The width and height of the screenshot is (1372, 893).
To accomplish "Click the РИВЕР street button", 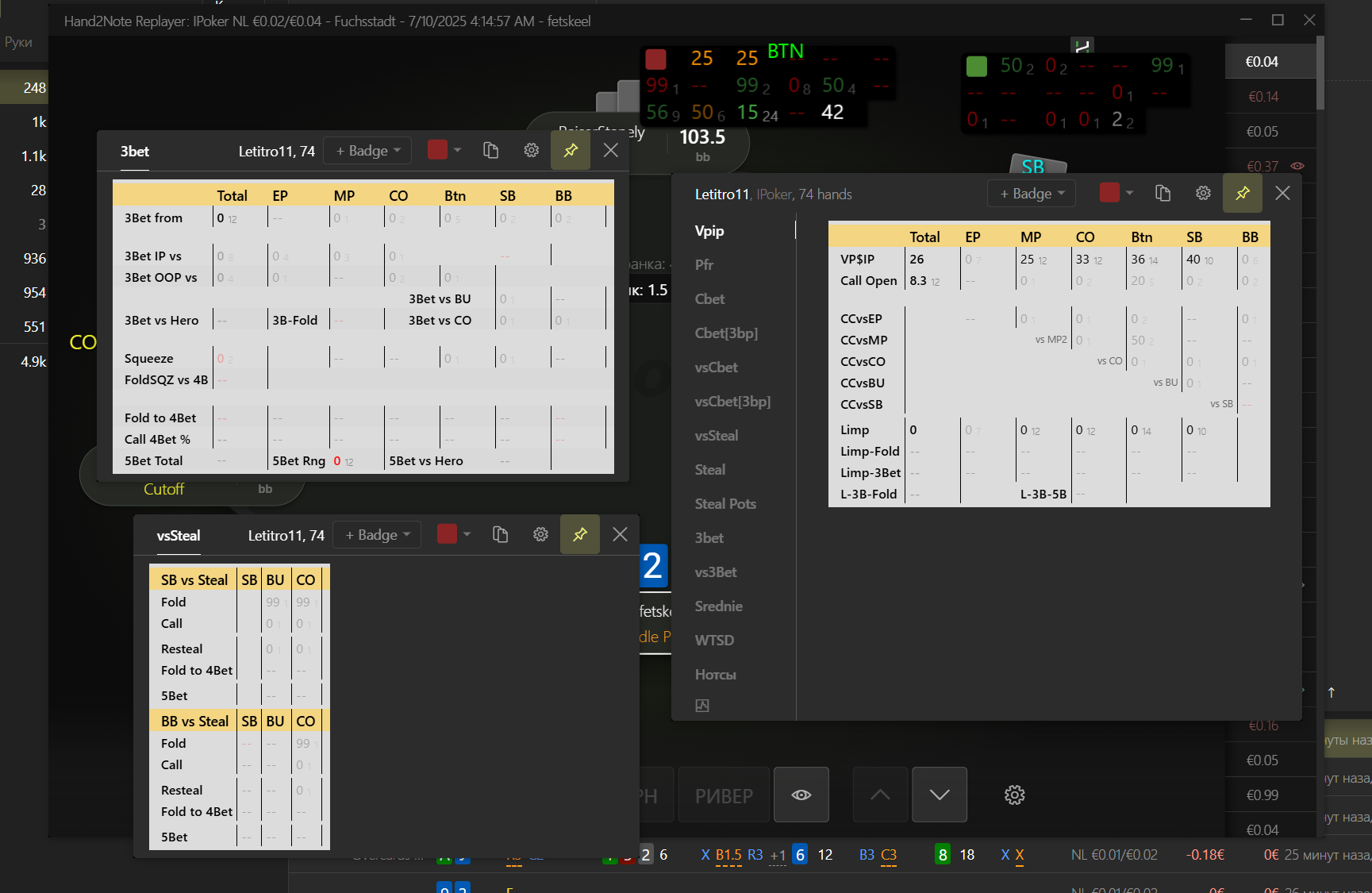I will coord(724,795).
